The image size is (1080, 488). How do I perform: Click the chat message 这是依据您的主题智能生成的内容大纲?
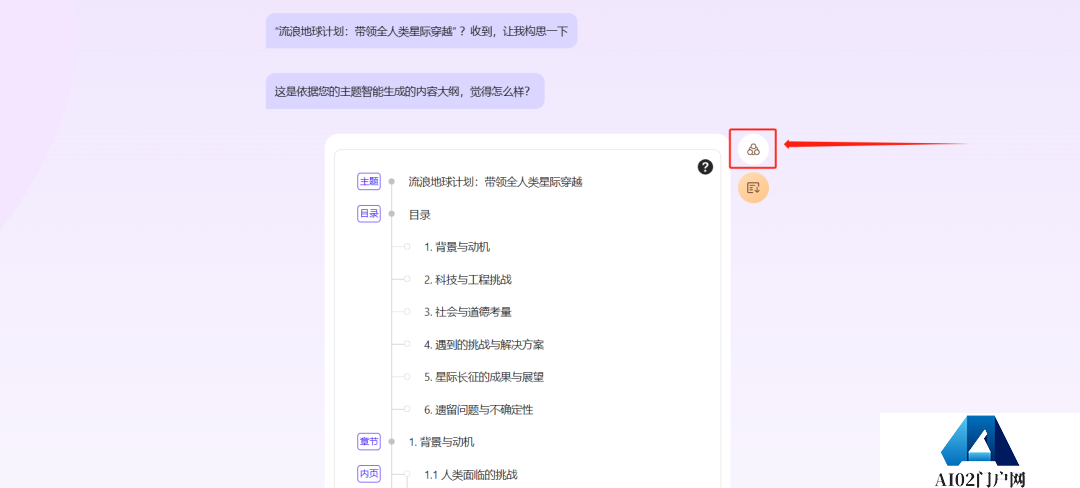coord(405,91)
